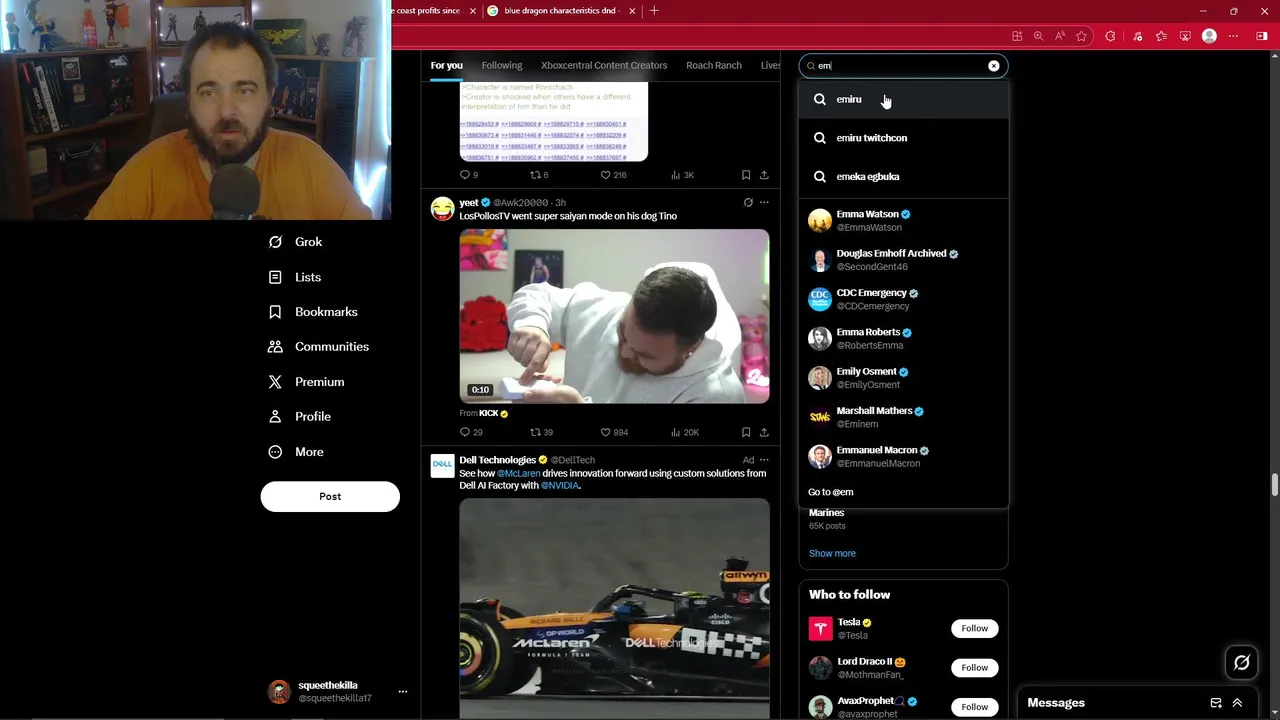The width and height of the screenshot is (1280, 720).
Task: Open squeethekilla account avatar
Action: click(279, 692)
